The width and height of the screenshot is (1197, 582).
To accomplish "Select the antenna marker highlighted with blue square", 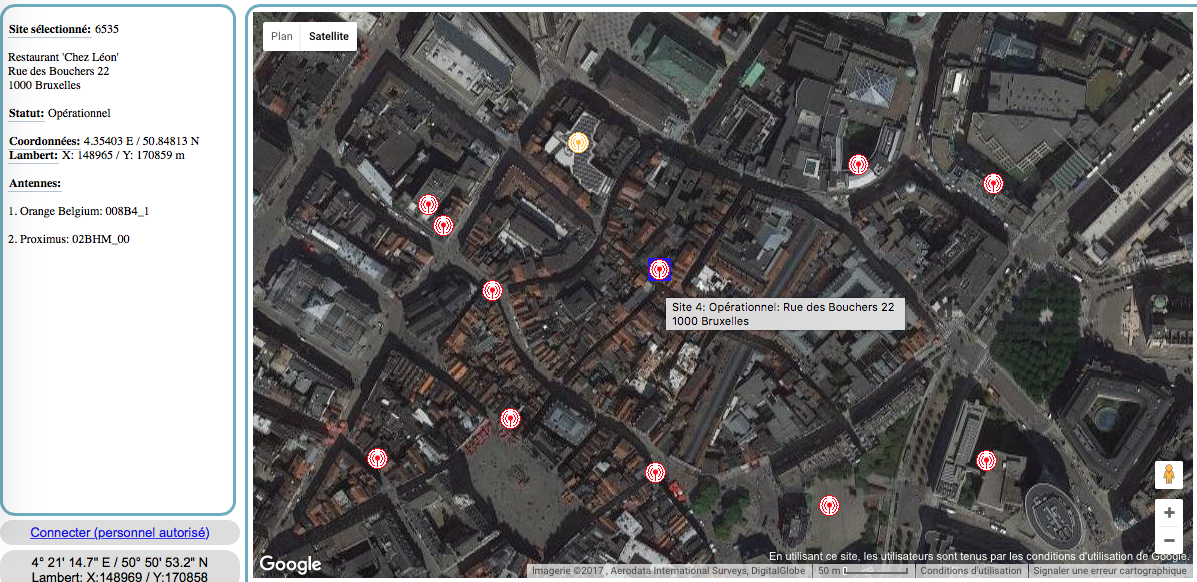I will click(x=659, y=270).
